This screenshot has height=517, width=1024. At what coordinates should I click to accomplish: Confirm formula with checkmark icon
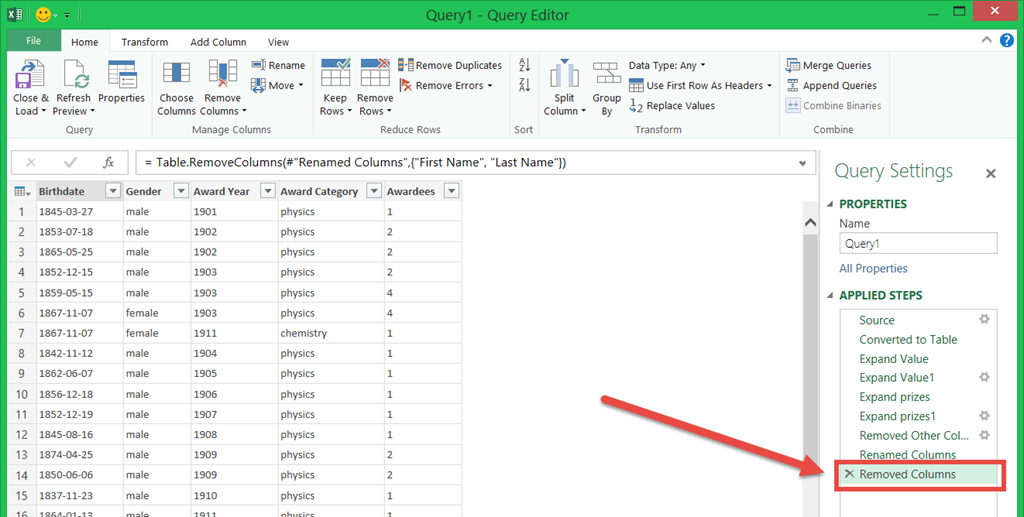[x=70, y=162]
